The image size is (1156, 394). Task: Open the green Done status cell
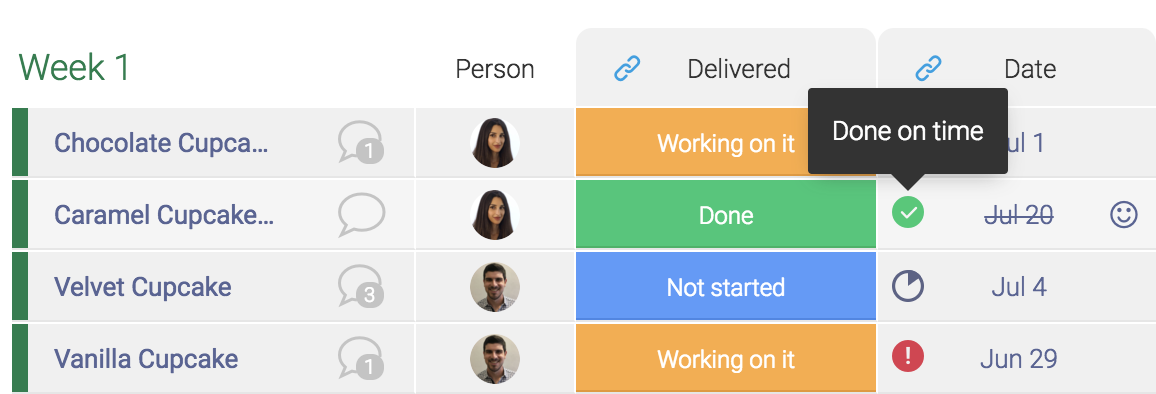725,215
